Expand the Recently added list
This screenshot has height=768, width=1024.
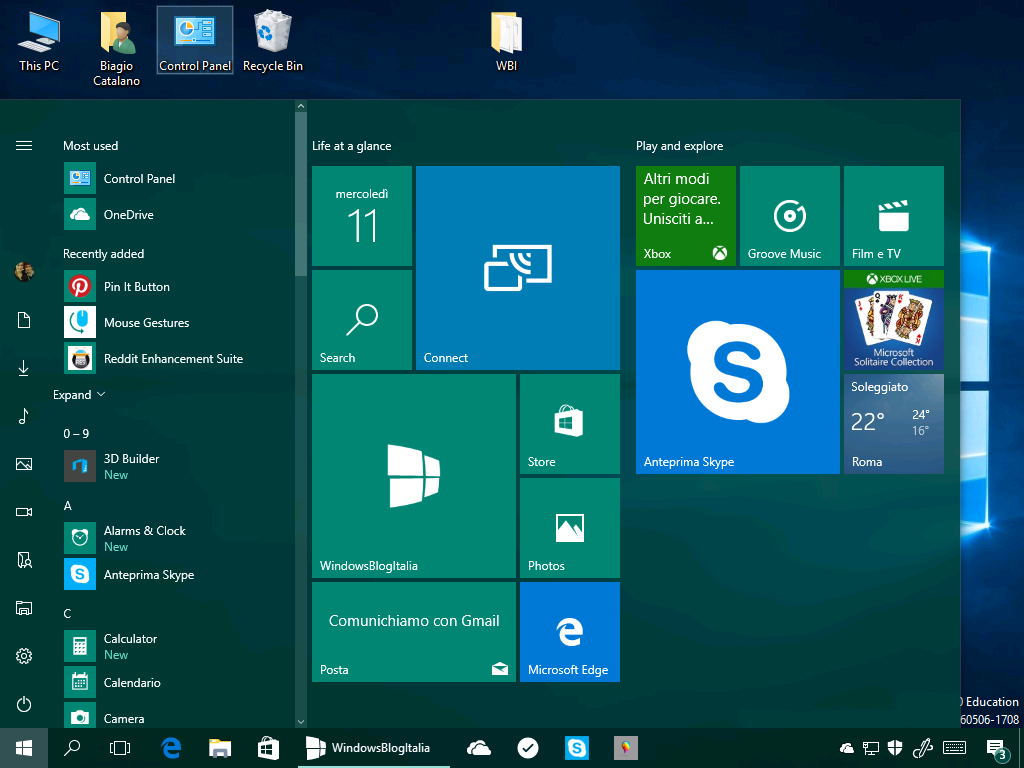tap(79, 395)
